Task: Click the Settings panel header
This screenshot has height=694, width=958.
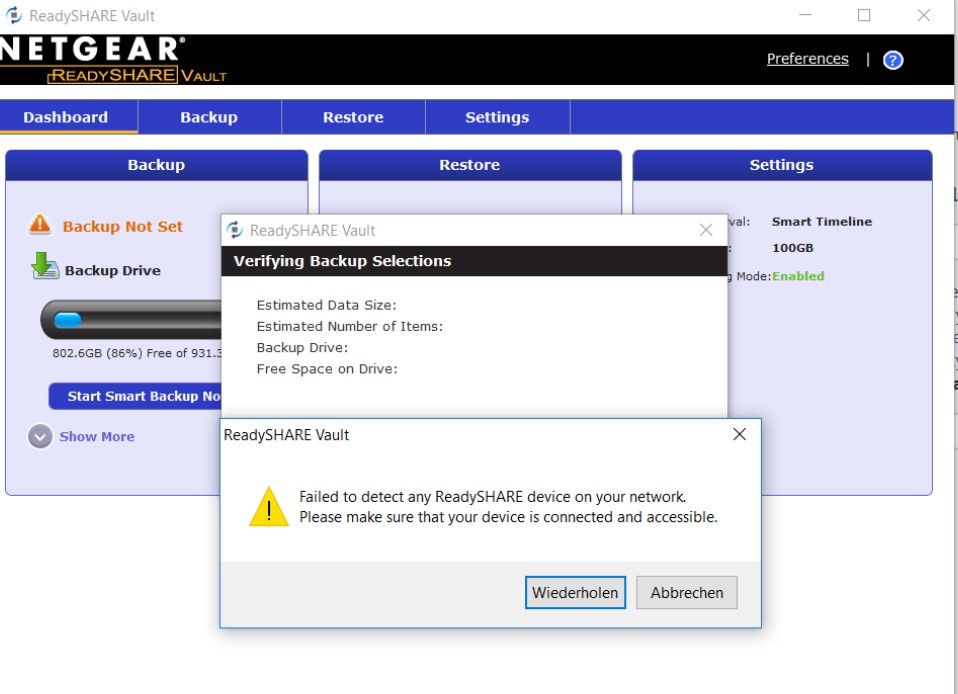Action: coord(782,165)
